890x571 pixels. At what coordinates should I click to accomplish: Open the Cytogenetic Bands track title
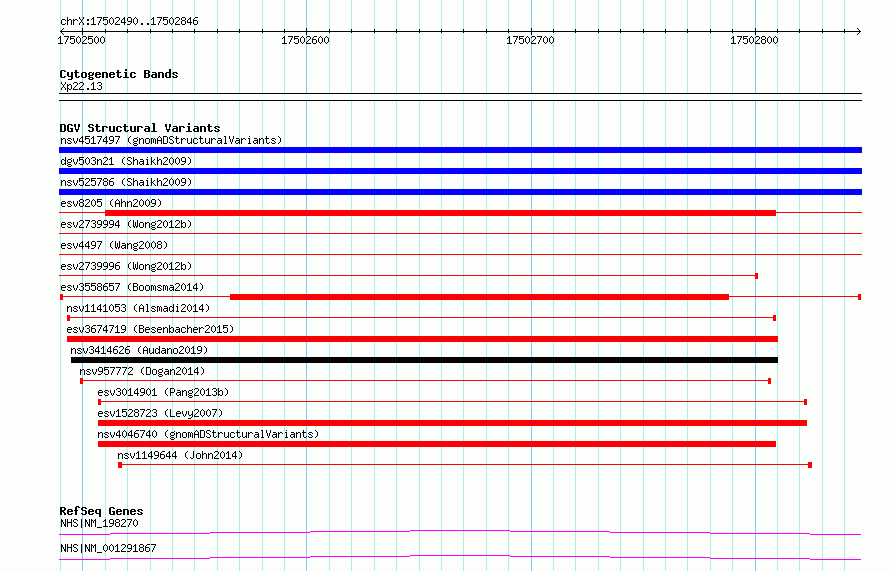pyautogui.click(x=119, y=74)
